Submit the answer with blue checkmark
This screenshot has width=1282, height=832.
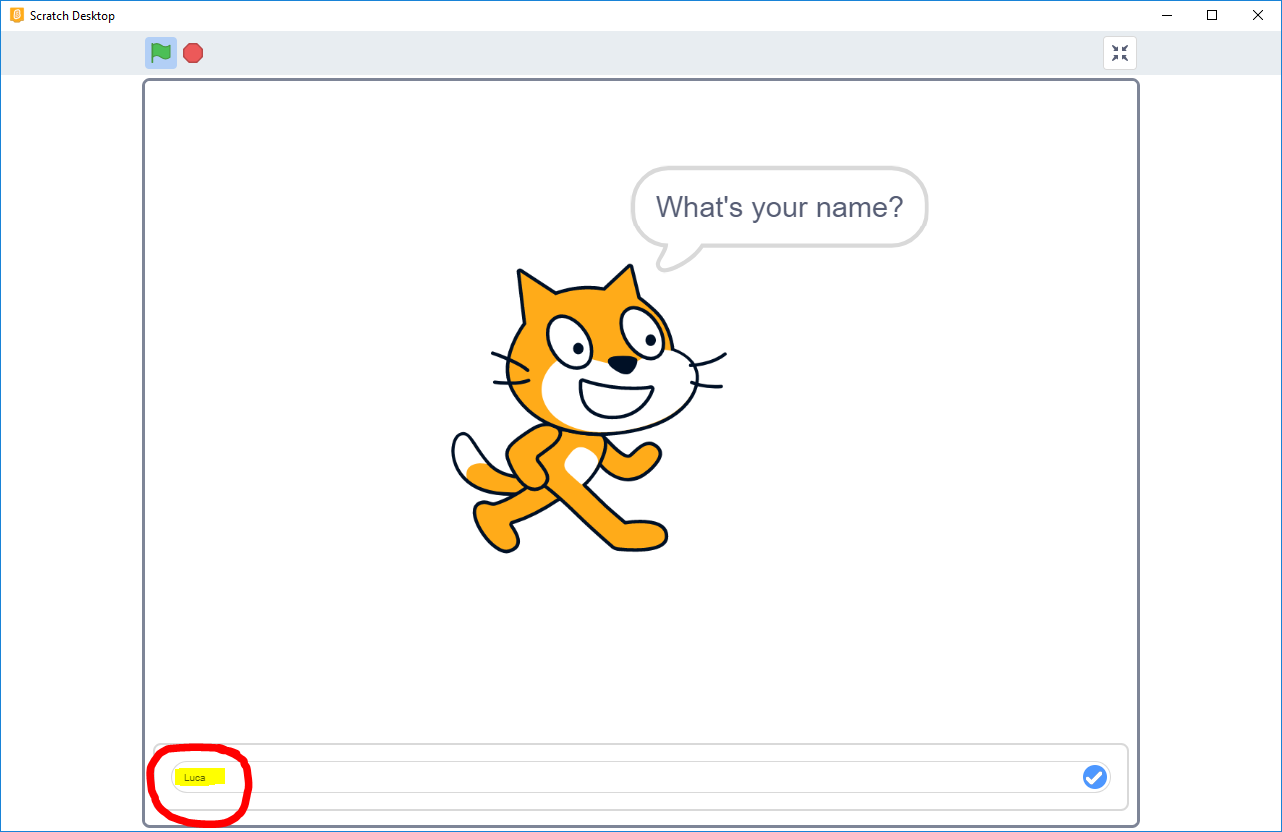click(x=1095, y=777)
